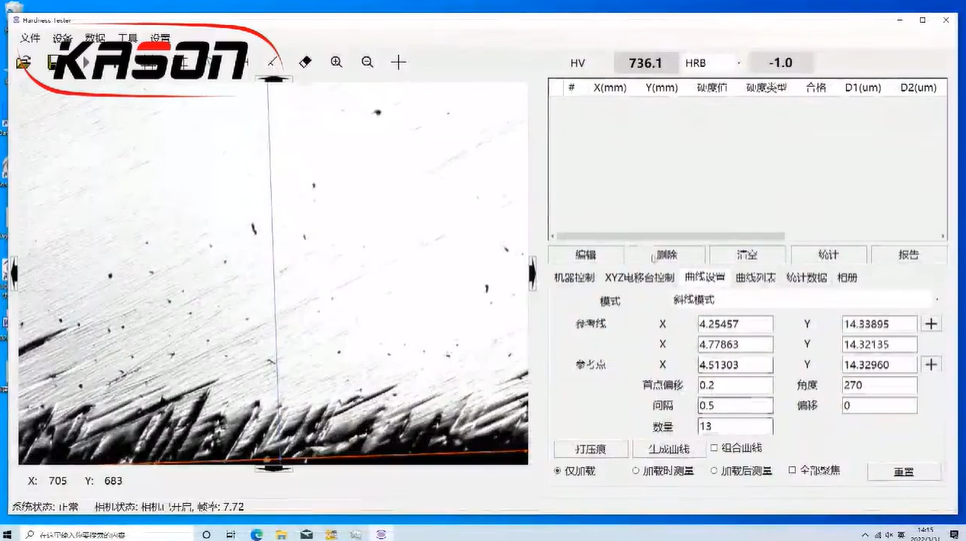Screen dimensions: 966x541
Task: Click the X field with 4.77863
Action: 735,344
